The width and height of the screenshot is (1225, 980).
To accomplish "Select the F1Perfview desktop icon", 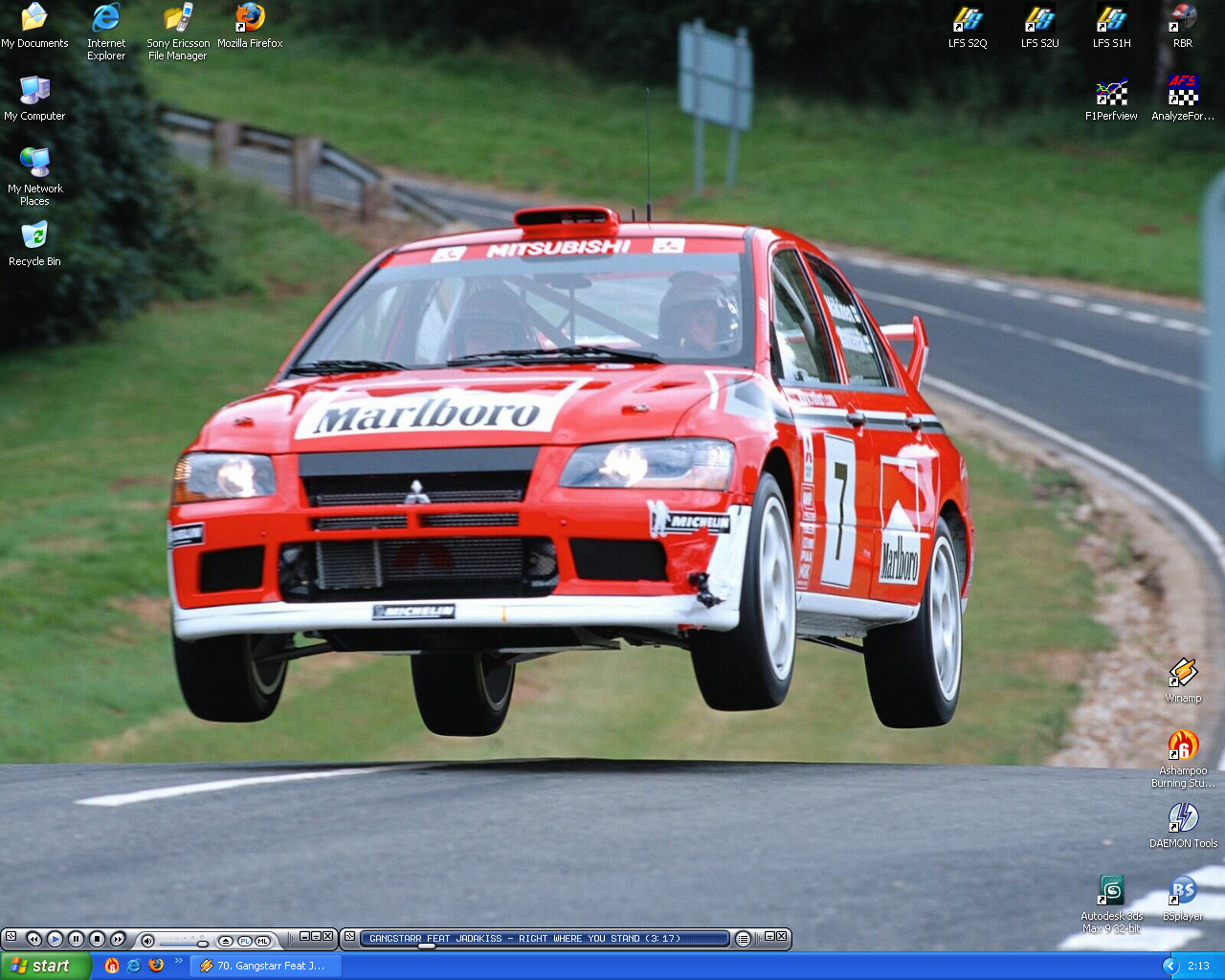I will (1111, 99).
